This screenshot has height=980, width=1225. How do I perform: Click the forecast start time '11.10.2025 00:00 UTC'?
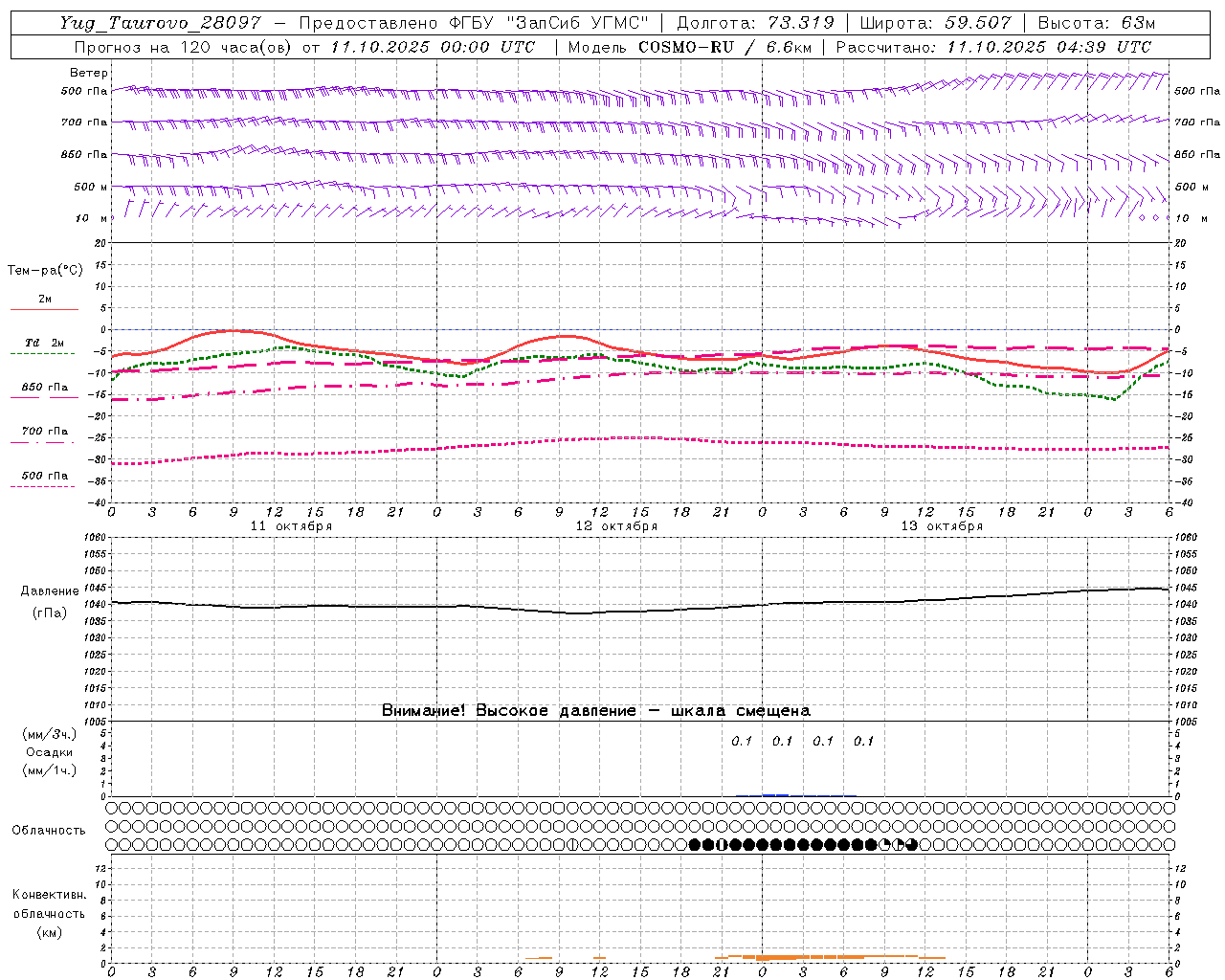[x=433, y=47]
